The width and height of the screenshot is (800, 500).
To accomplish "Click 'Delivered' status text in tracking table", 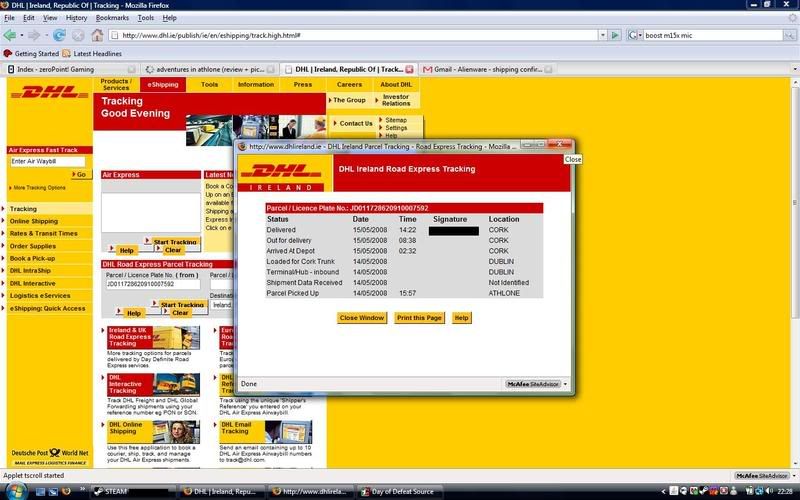I will pos(281,230).
